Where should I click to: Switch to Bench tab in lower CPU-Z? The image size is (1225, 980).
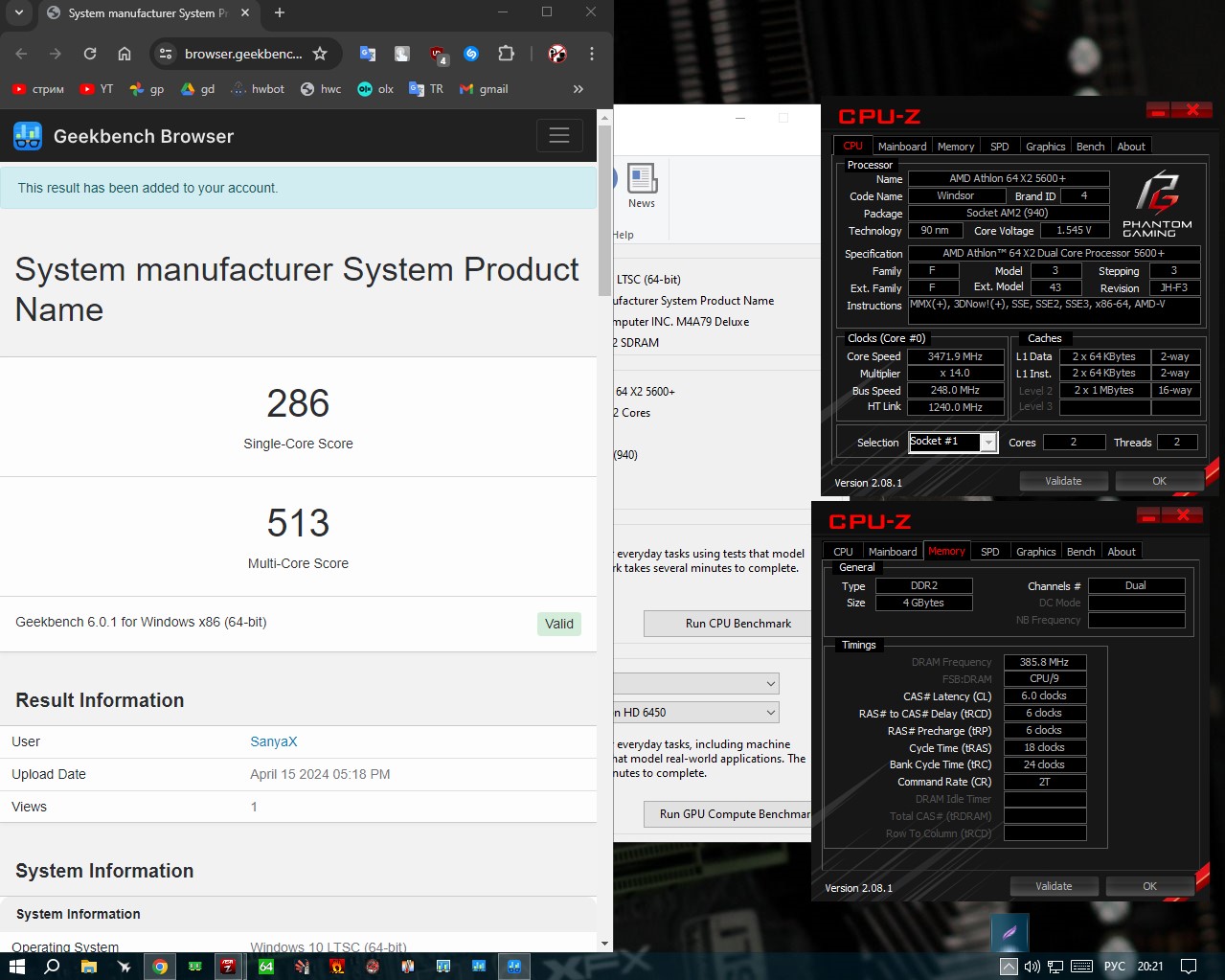1080,552
